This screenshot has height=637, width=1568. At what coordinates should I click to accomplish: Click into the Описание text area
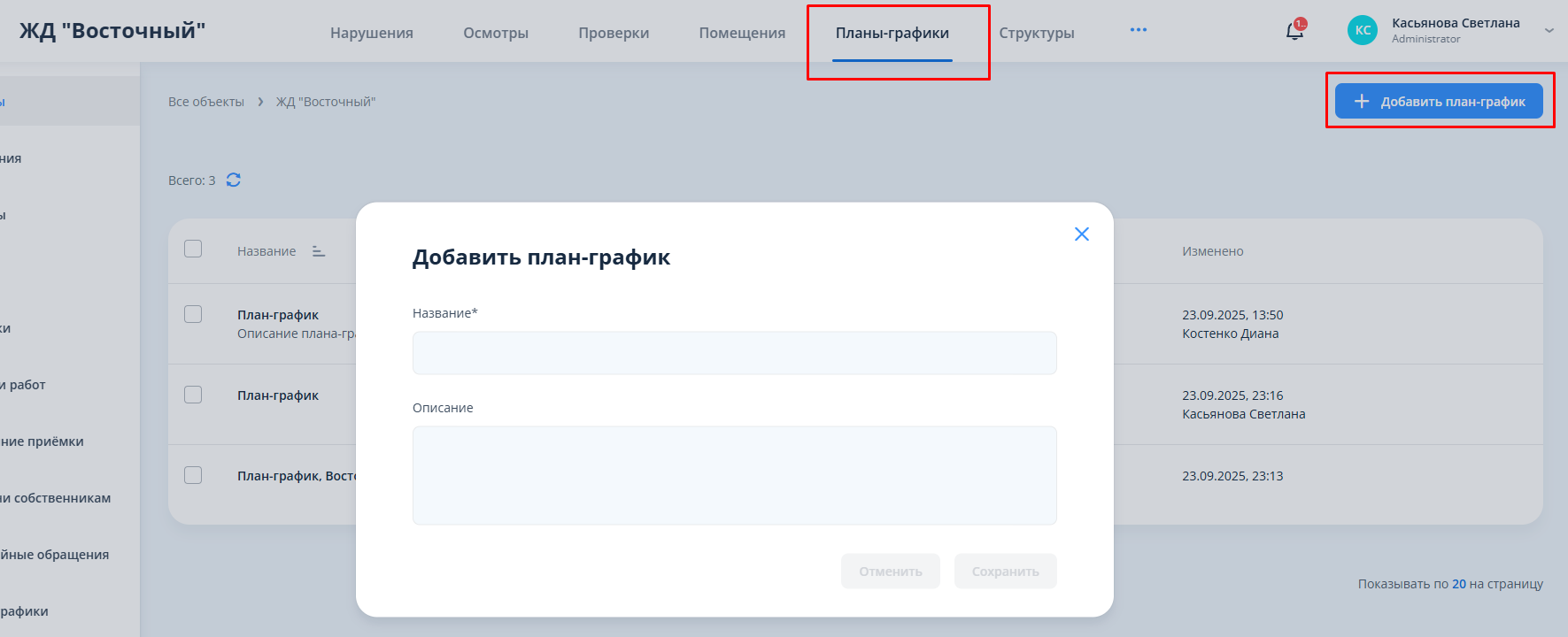point(734,475)
